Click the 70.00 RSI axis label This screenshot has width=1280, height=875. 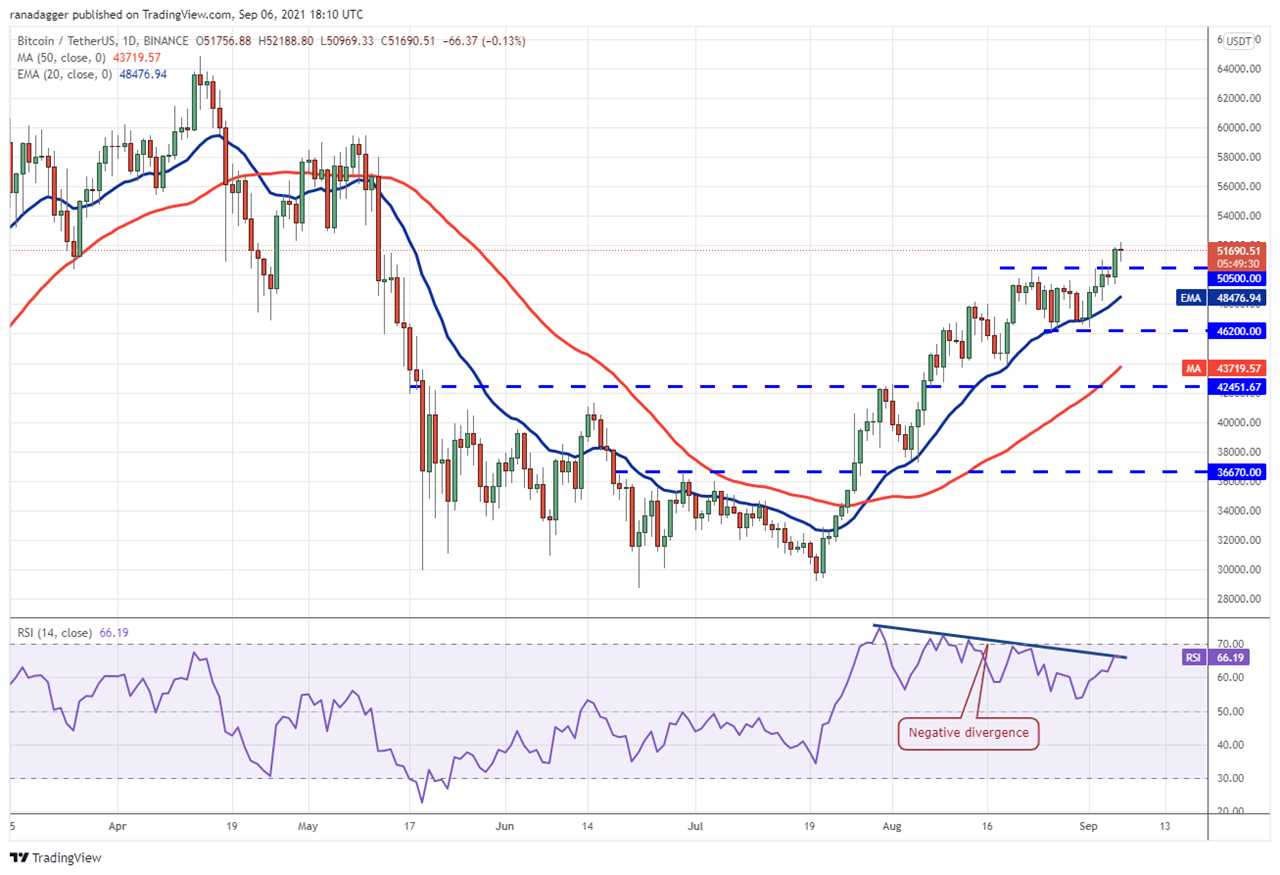pos(1228,644)
